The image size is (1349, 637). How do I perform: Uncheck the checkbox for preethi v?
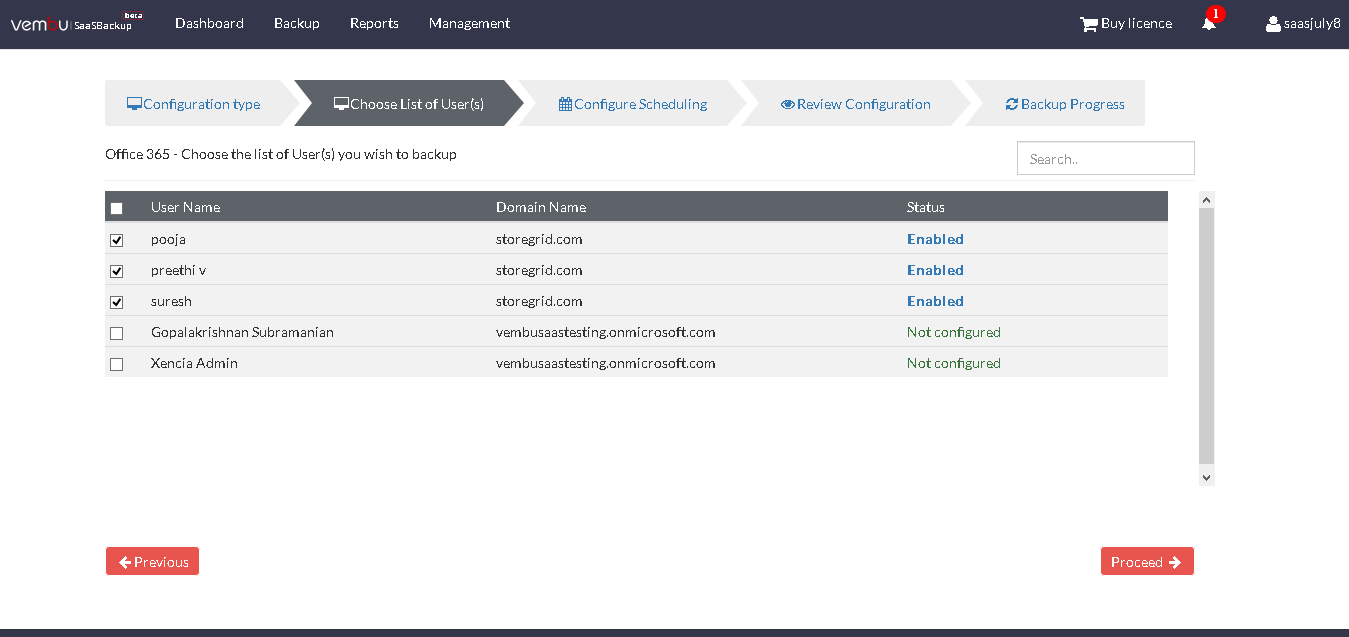[x=117, y=271]
